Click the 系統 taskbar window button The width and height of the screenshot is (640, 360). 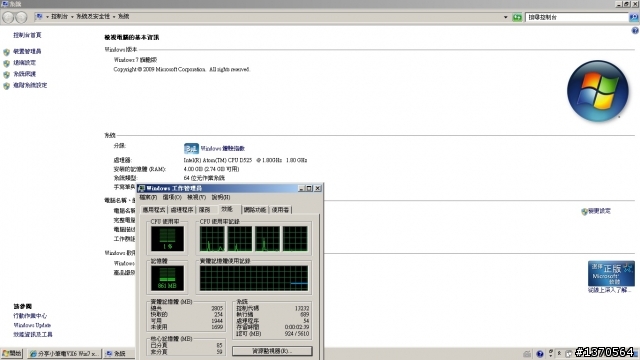pos(119,353)
